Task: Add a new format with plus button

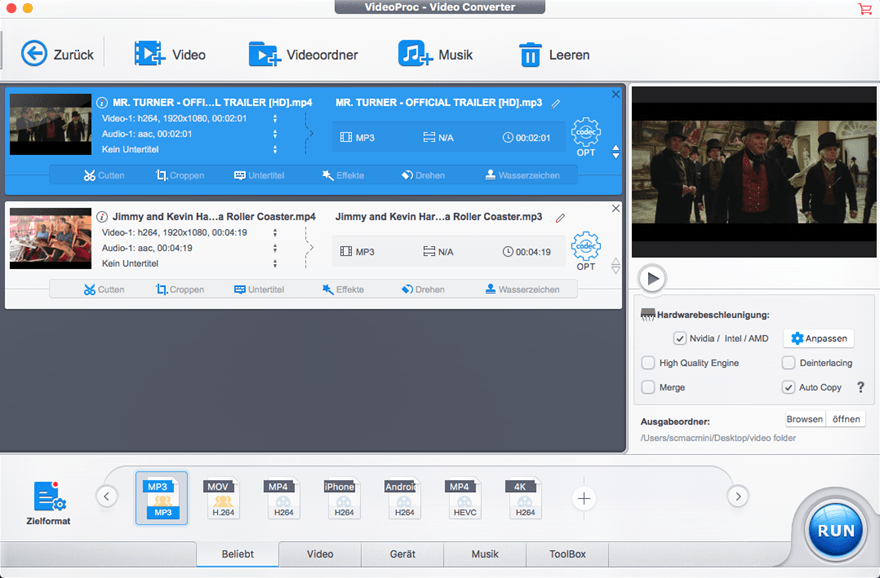Action: pos(584,498)
